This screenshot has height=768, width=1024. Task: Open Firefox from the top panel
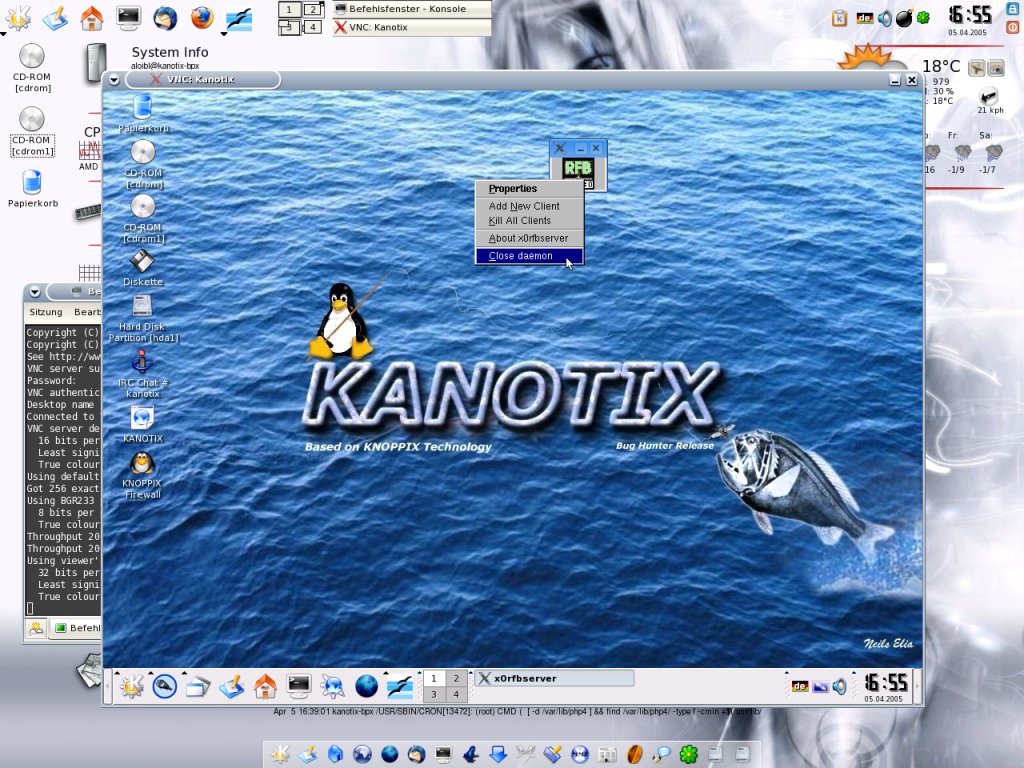(x=202, y=17)
